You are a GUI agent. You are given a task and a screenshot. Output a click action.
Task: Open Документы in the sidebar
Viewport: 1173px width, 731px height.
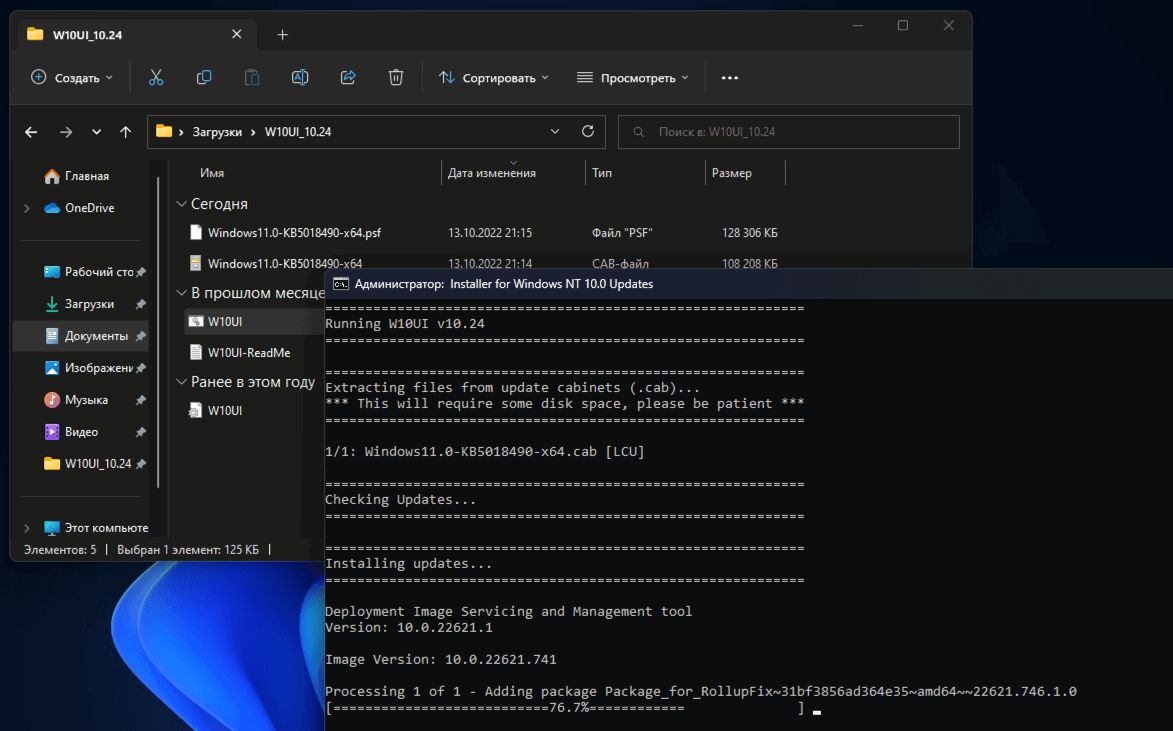[x=96, y=336]
